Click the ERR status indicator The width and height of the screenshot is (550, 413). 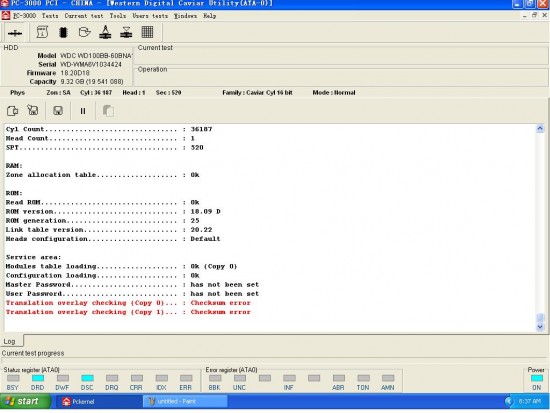(x=186, y=378)
